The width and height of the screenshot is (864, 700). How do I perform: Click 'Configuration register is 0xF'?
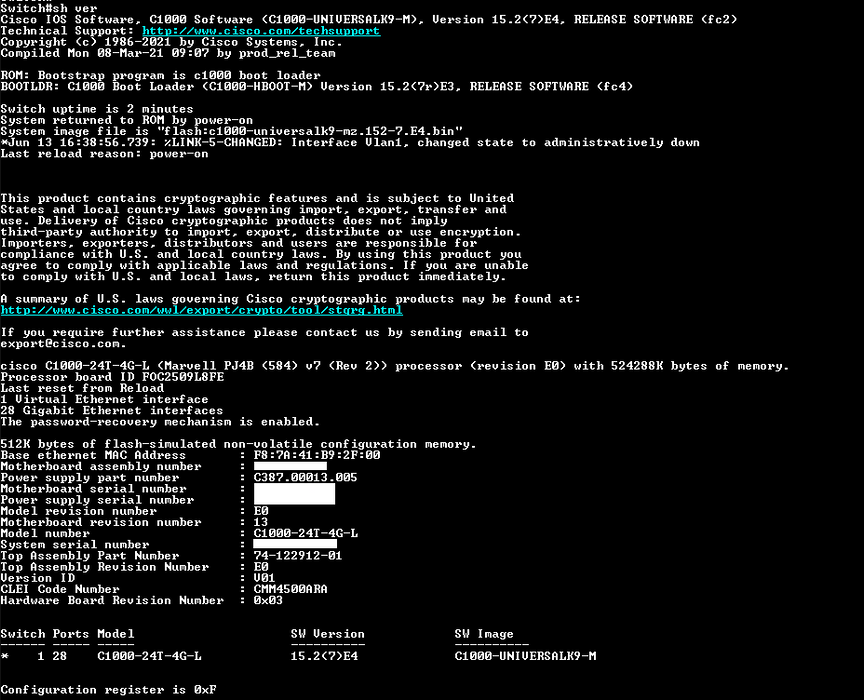[109, 690]
